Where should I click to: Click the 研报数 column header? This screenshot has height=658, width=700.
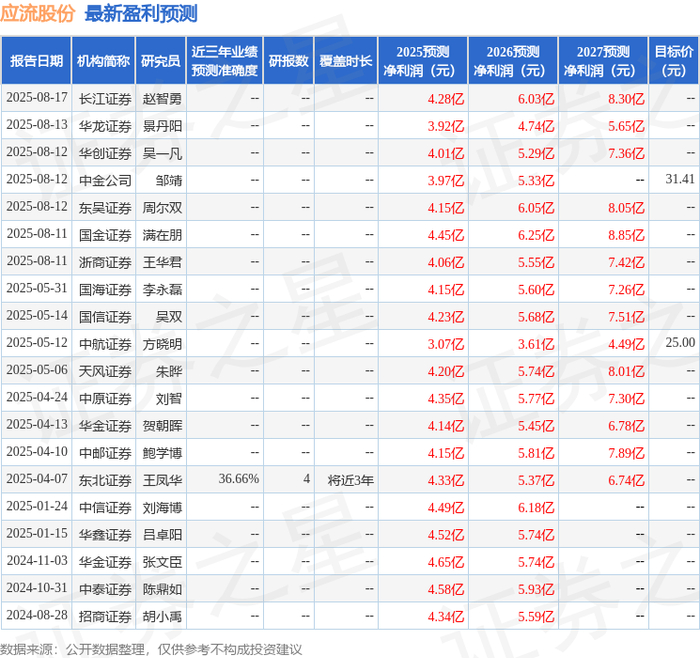pyautogui.click(x=288, y=61)
